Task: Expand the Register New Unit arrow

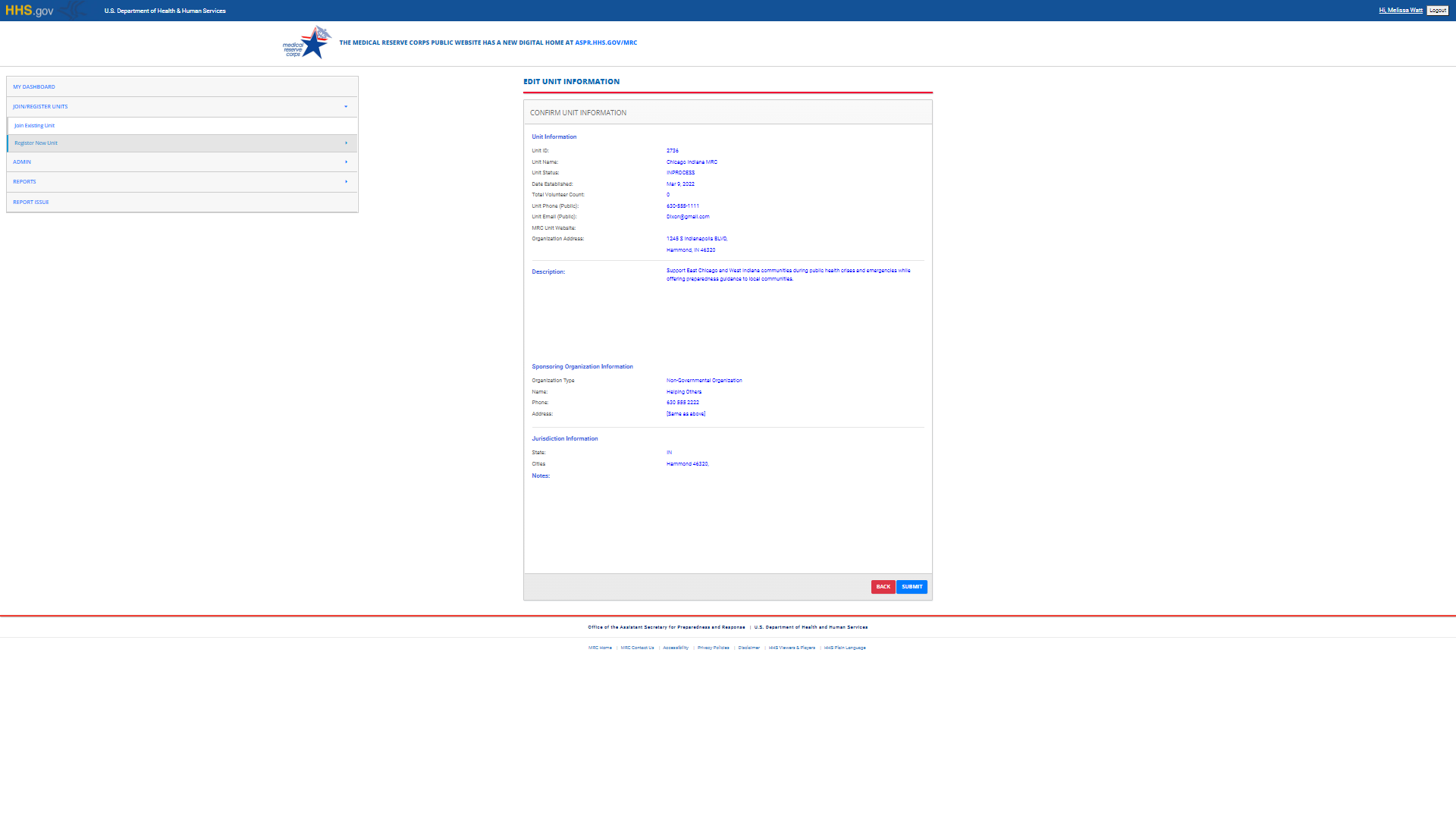Action: (x=346, y=143)
